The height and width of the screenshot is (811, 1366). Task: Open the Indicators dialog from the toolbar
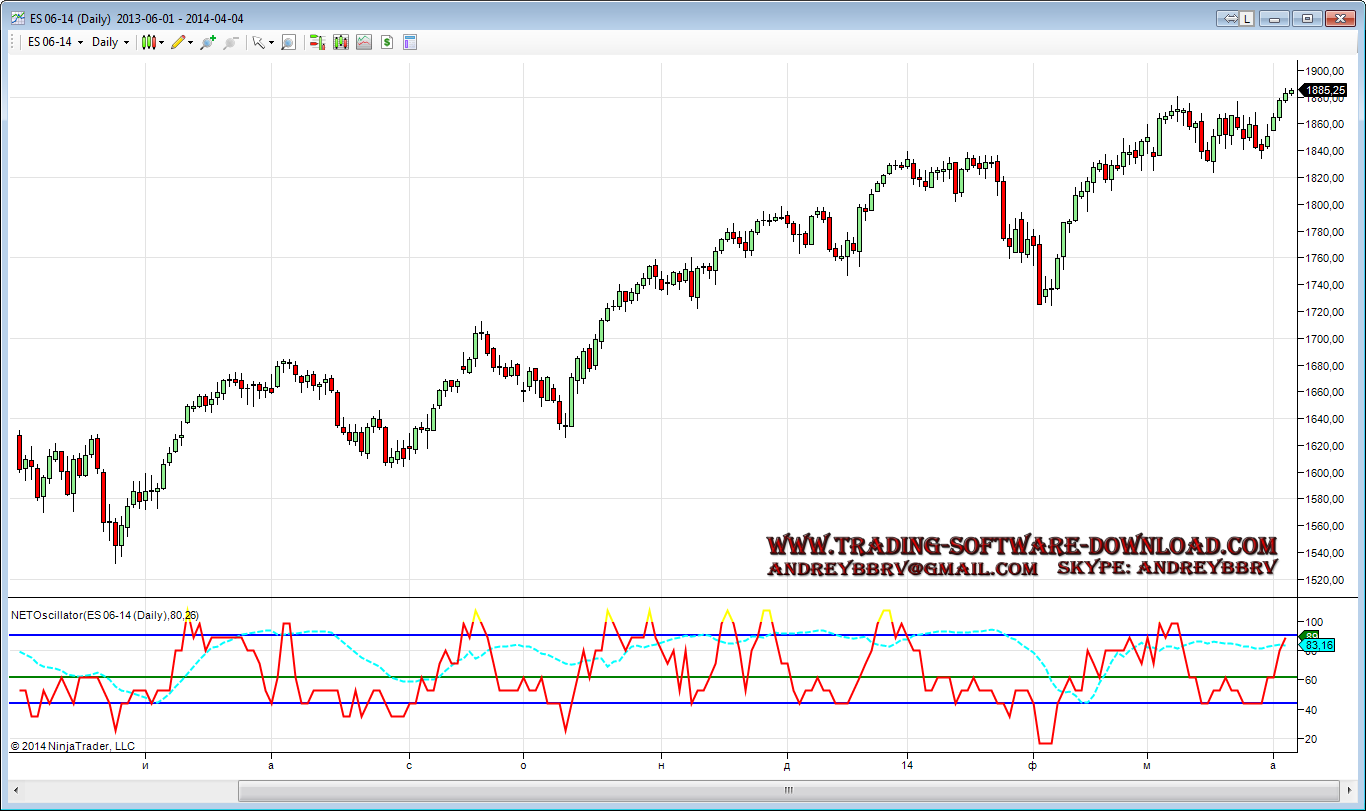363,42
